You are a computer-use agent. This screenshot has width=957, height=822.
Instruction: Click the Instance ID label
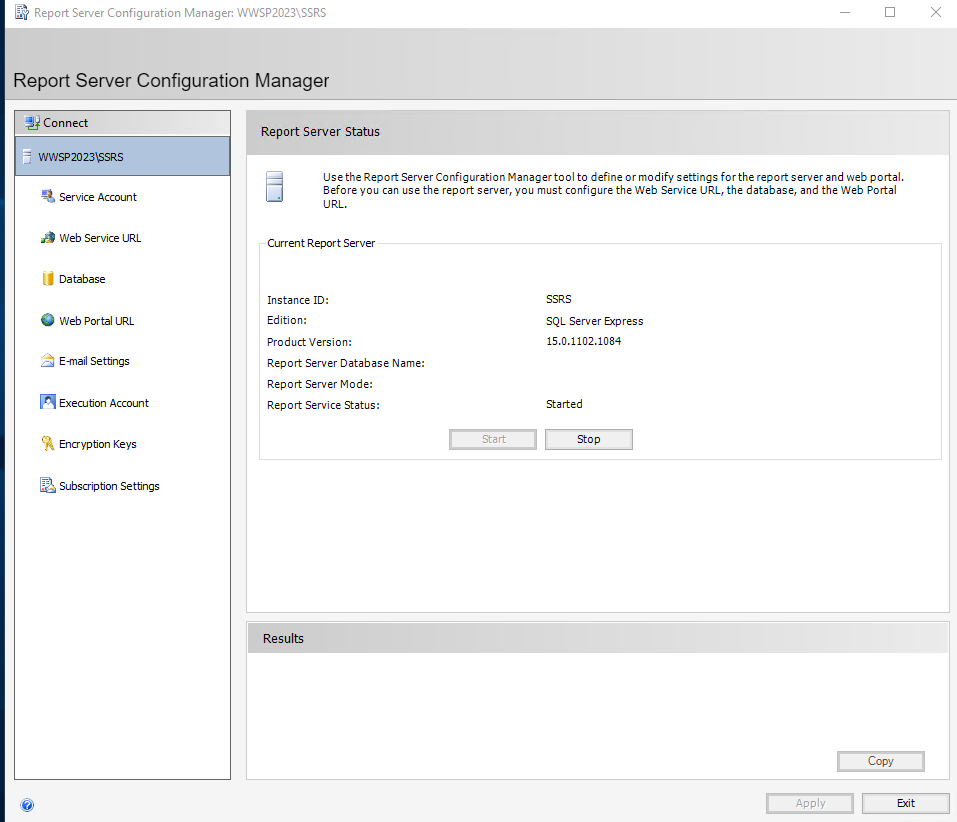298,300
